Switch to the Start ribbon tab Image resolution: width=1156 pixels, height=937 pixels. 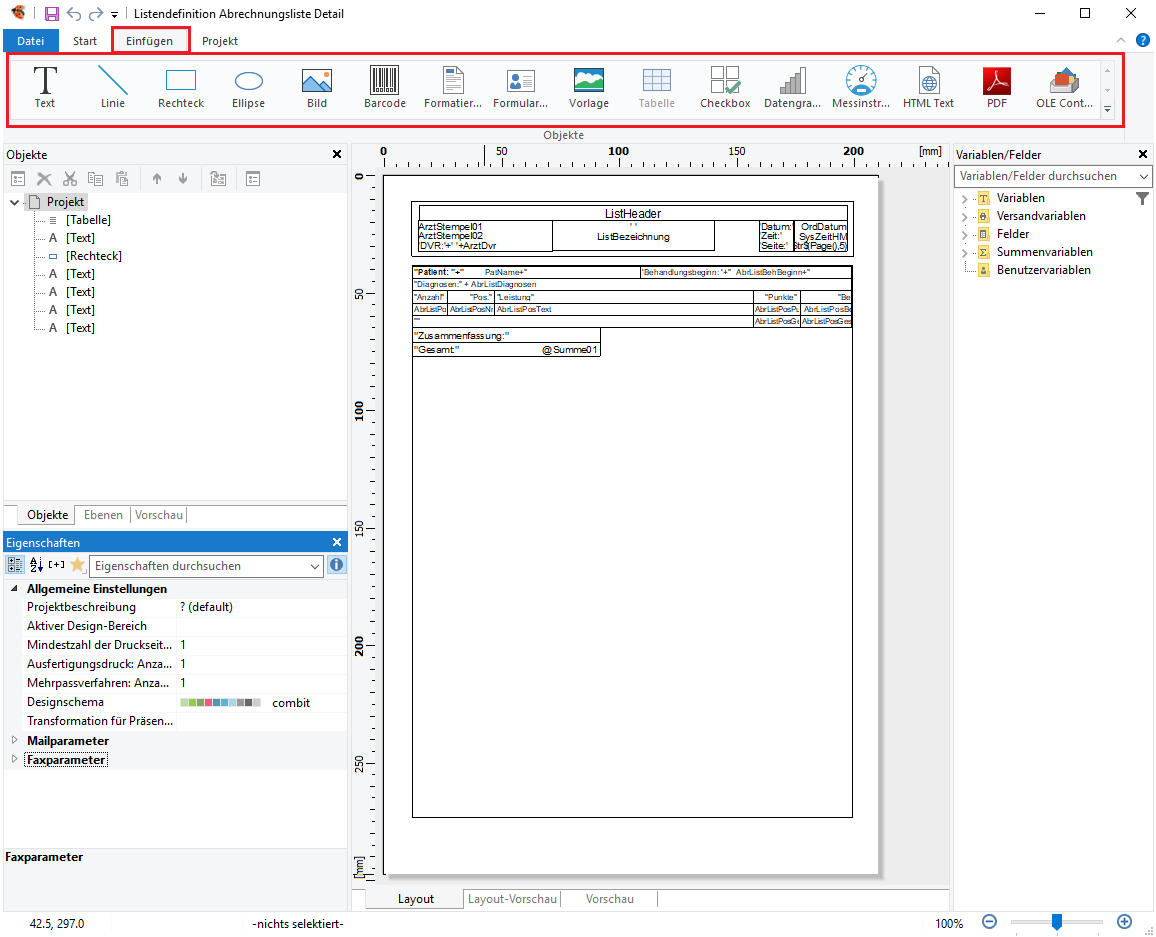[x=85, y=41]
